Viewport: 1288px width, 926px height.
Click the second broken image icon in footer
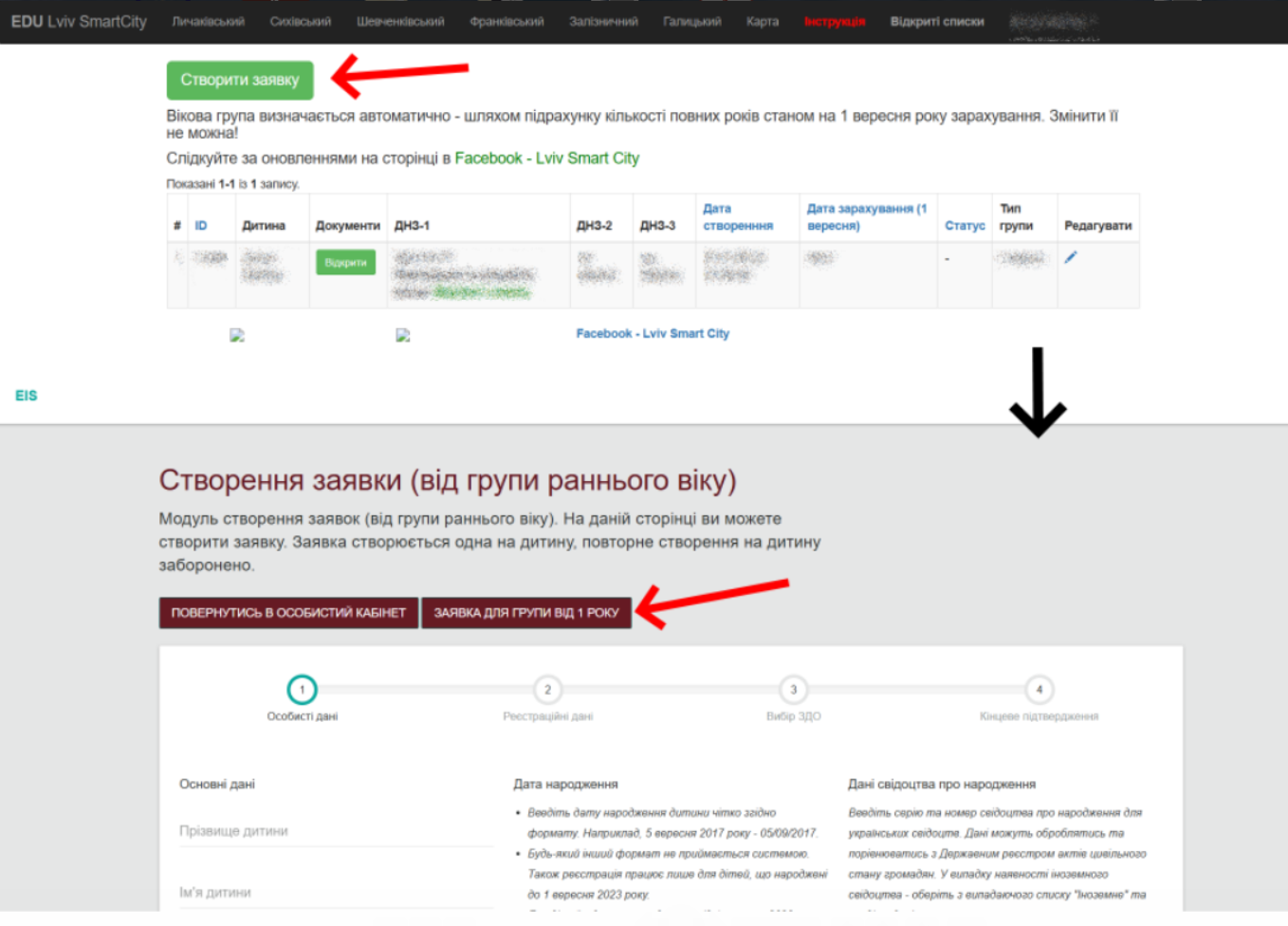point(403,335)
